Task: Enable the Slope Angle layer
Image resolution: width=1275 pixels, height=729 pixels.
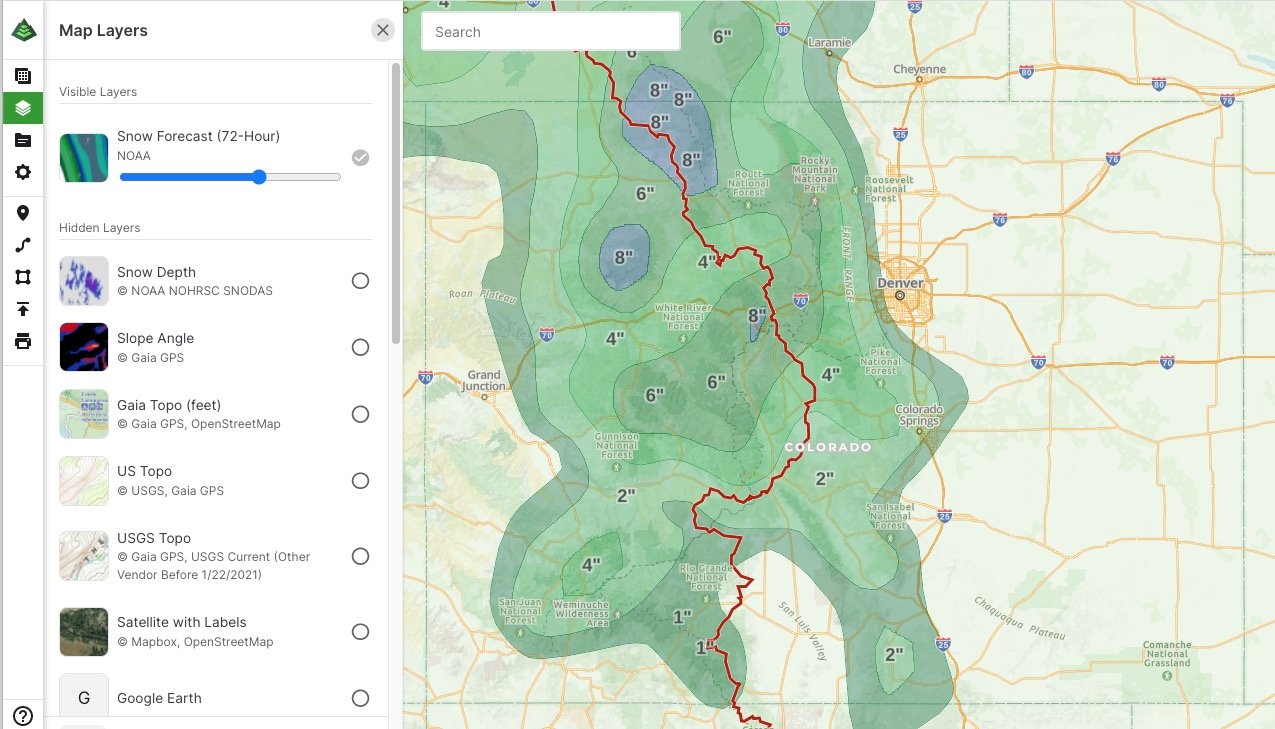Action: (x=361, y=347)
